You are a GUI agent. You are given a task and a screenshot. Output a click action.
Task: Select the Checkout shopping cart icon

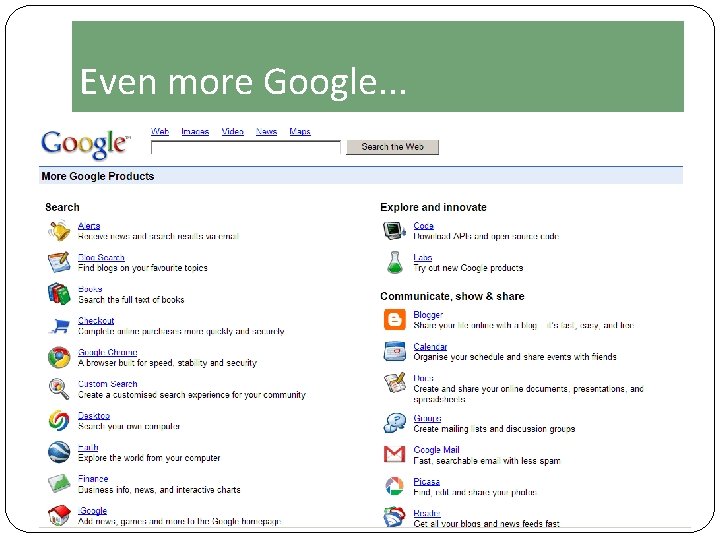point(59,326)
